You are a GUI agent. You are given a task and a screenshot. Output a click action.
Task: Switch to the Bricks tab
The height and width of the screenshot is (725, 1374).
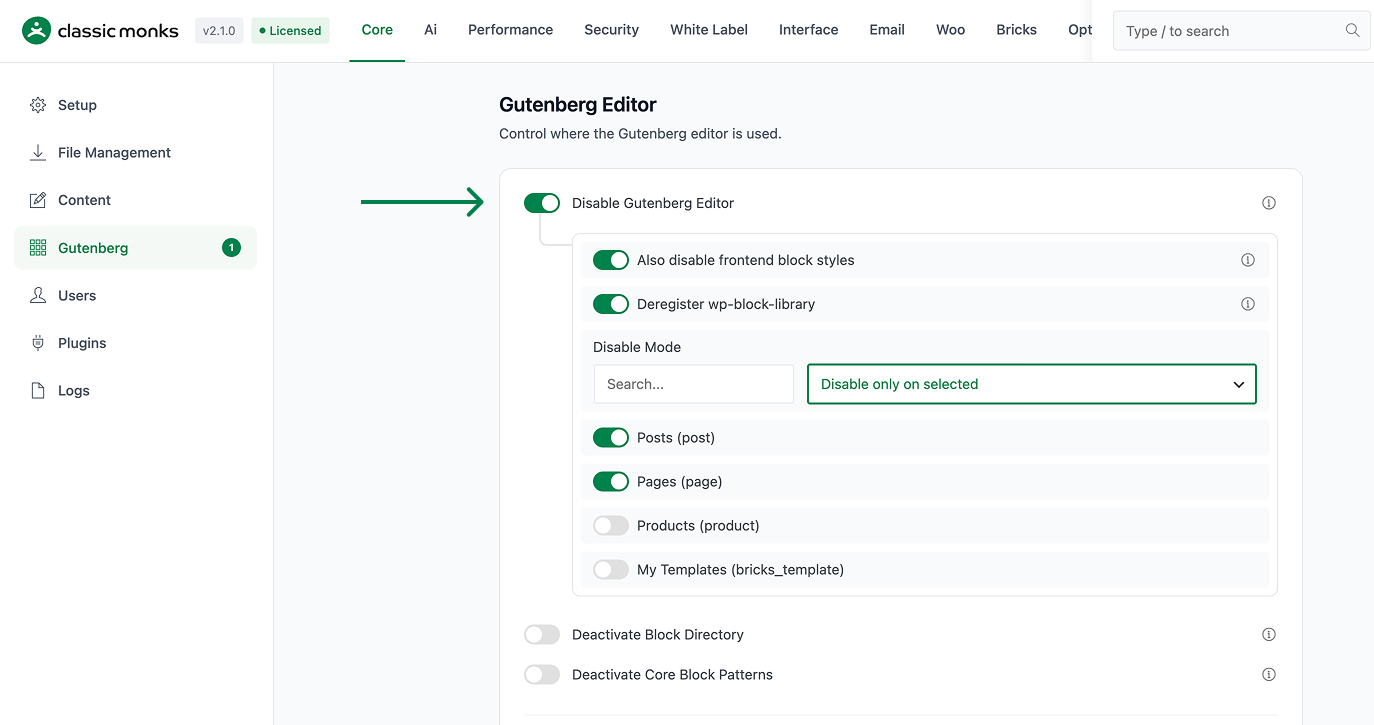point(1016,30)
